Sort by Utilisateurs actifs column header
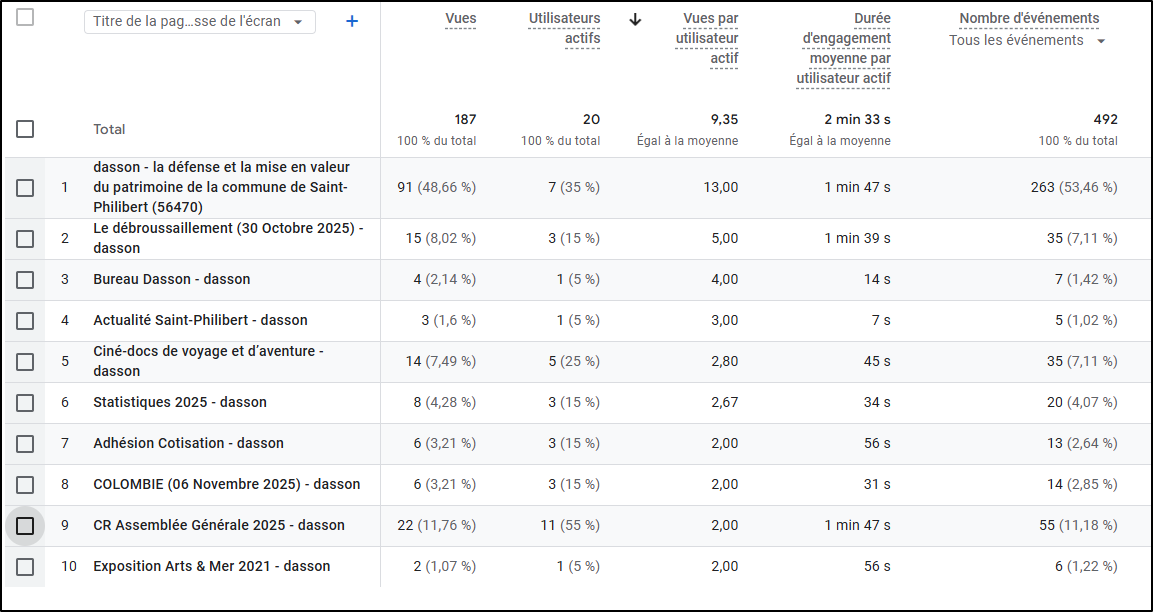 564,28
